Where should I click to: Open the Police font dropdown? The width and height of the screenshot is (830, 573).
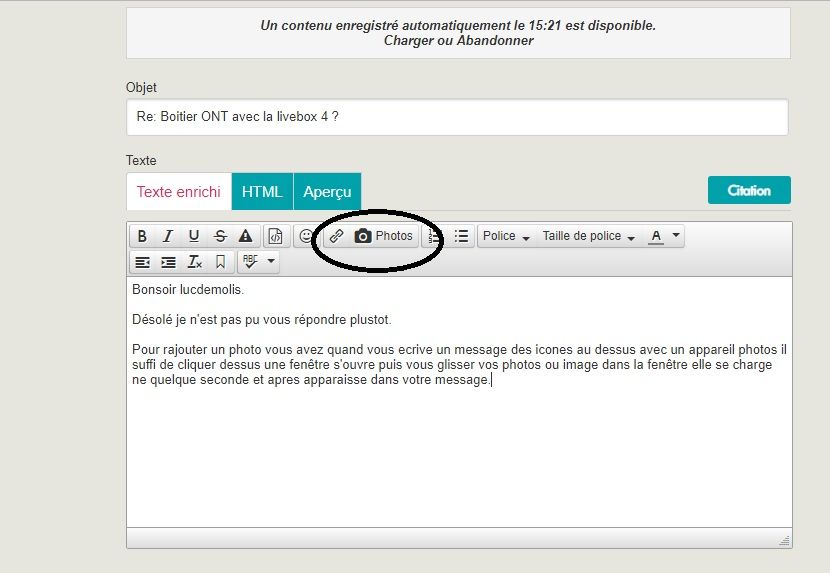click(506, 236)
